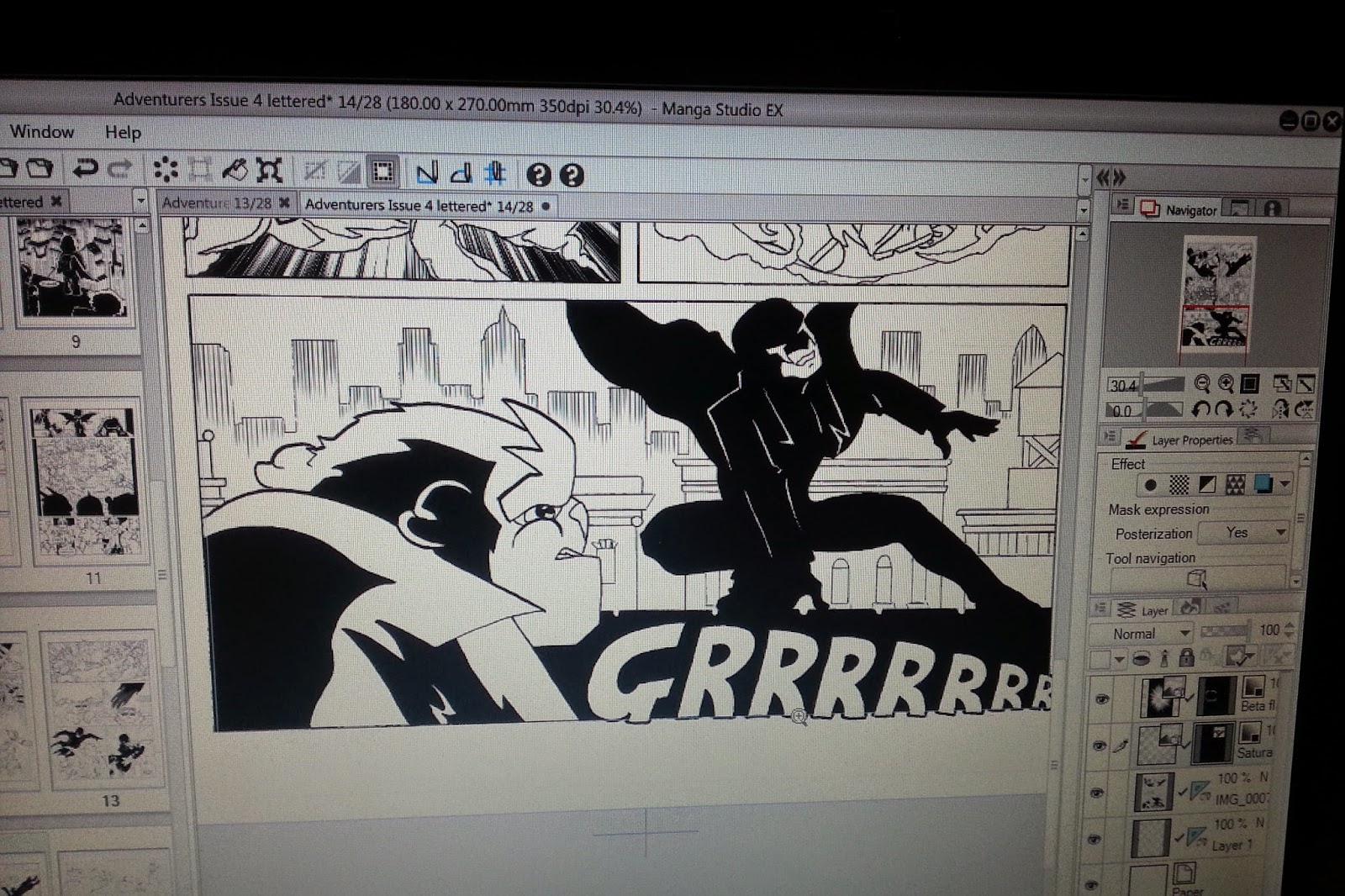Hide Layer 1 with eye icon
This screenshot has width=1345, height=896.
(x=1094, y=839)
